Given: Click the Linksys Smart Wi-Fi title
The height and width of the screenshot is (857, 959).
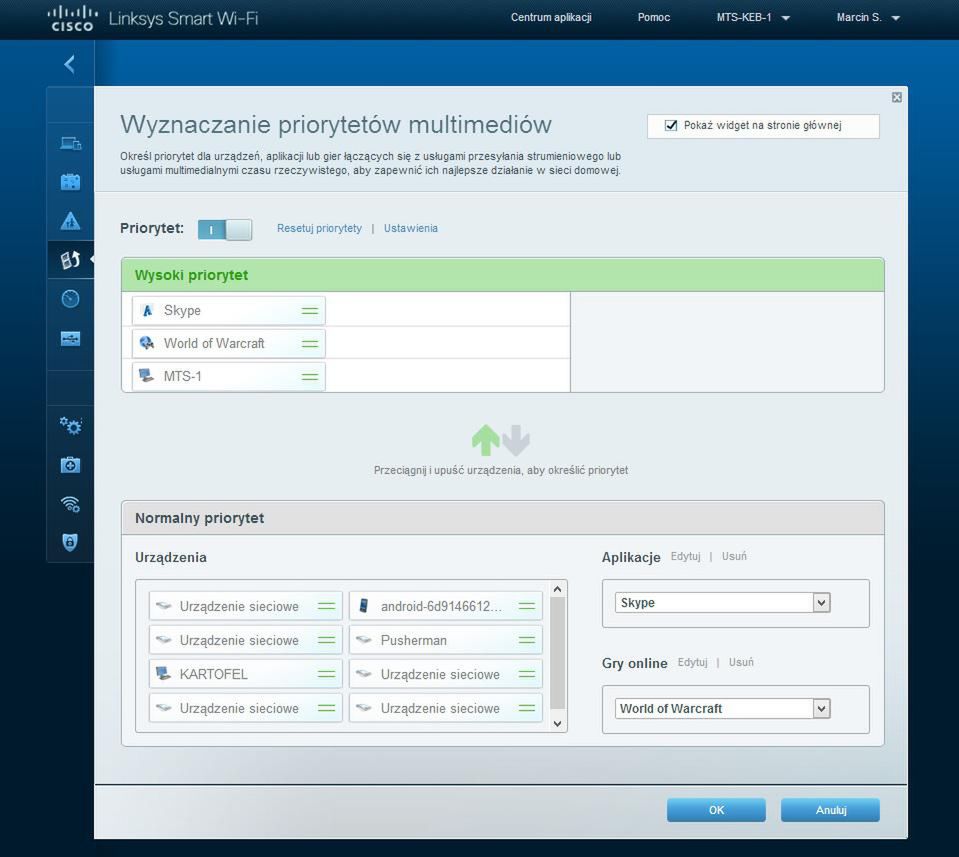Looking at the screenshot, I should pyautogui.click(x=183, y=18).
